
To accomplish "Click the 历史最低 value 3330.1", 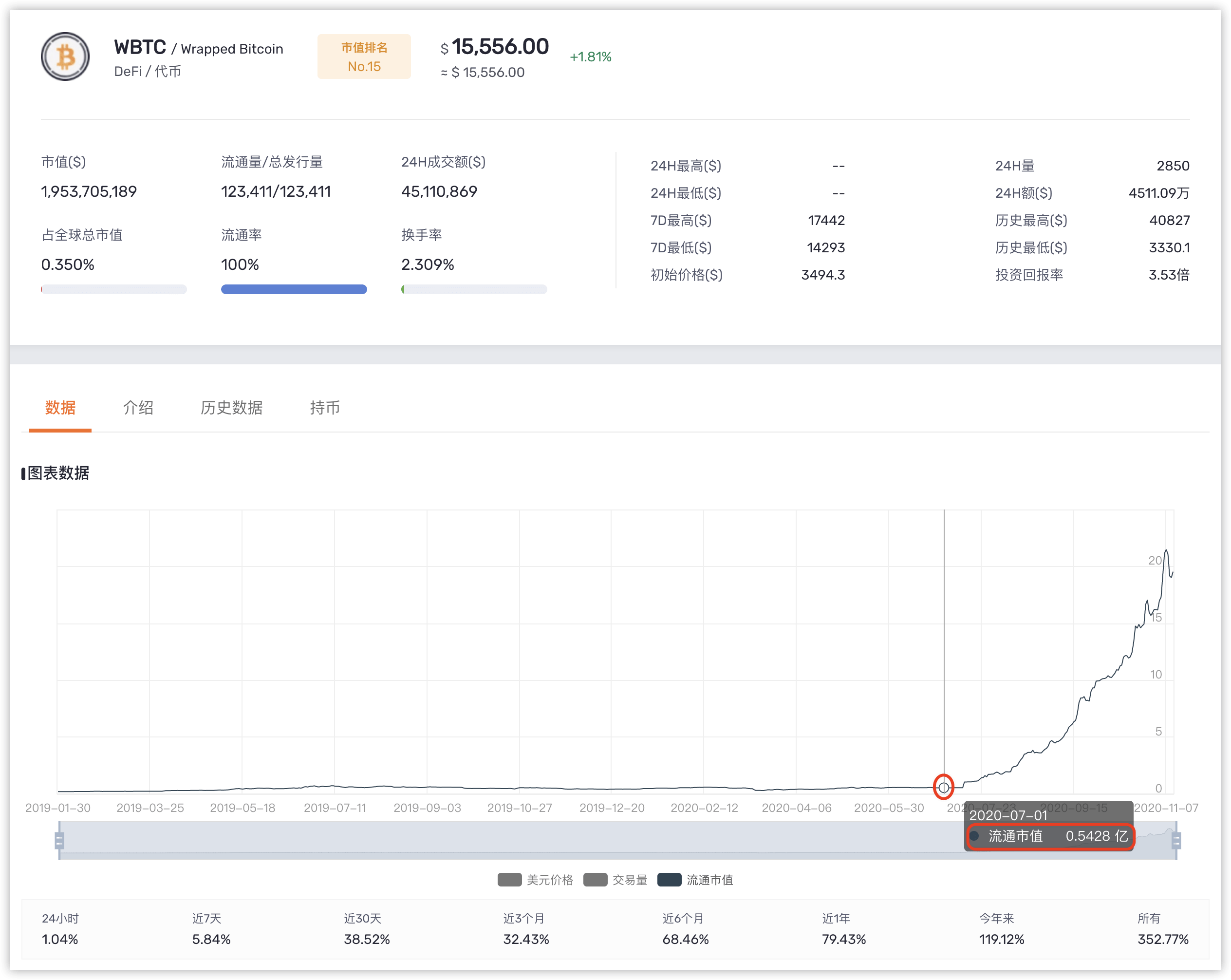I will tap(1169, 247).
